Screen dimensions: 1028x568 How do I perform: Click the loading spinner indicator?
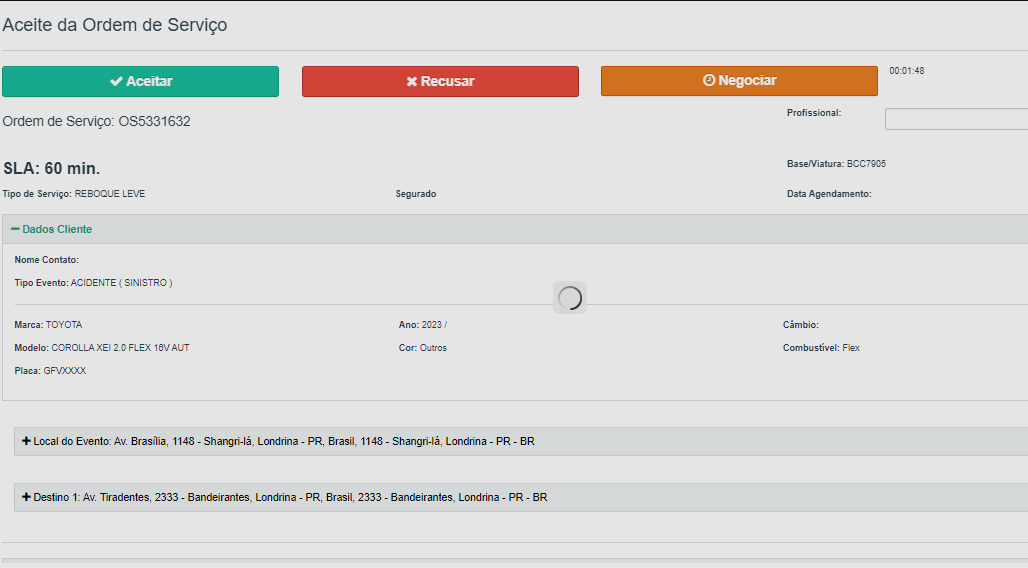(570, 298)
